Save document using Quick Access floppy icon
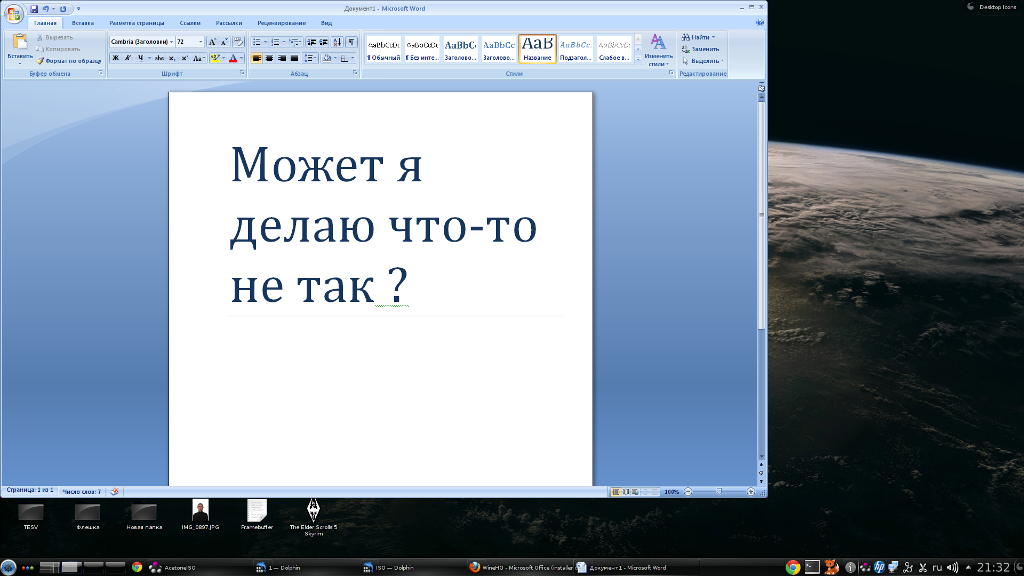This screenshot has height=576, width=1024. (33, 8)
